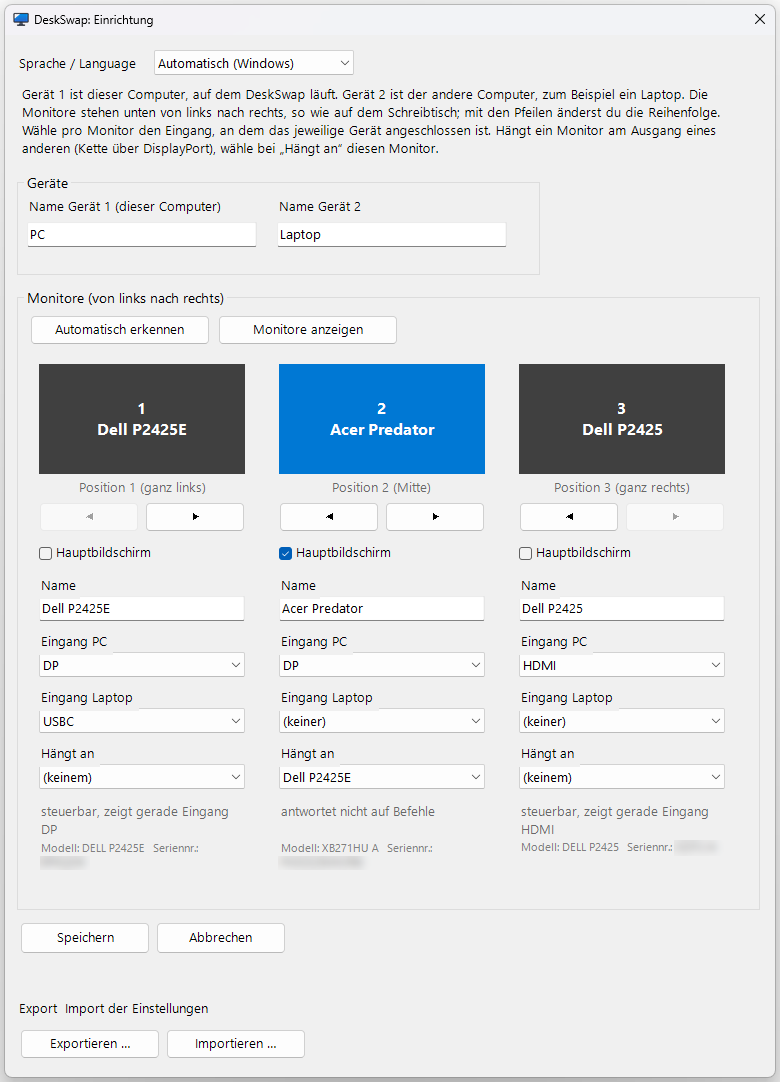Open Eingang Laptop dropdown for Acer Predator
This screenshot has height=1082, width=780.
[382, 721]
